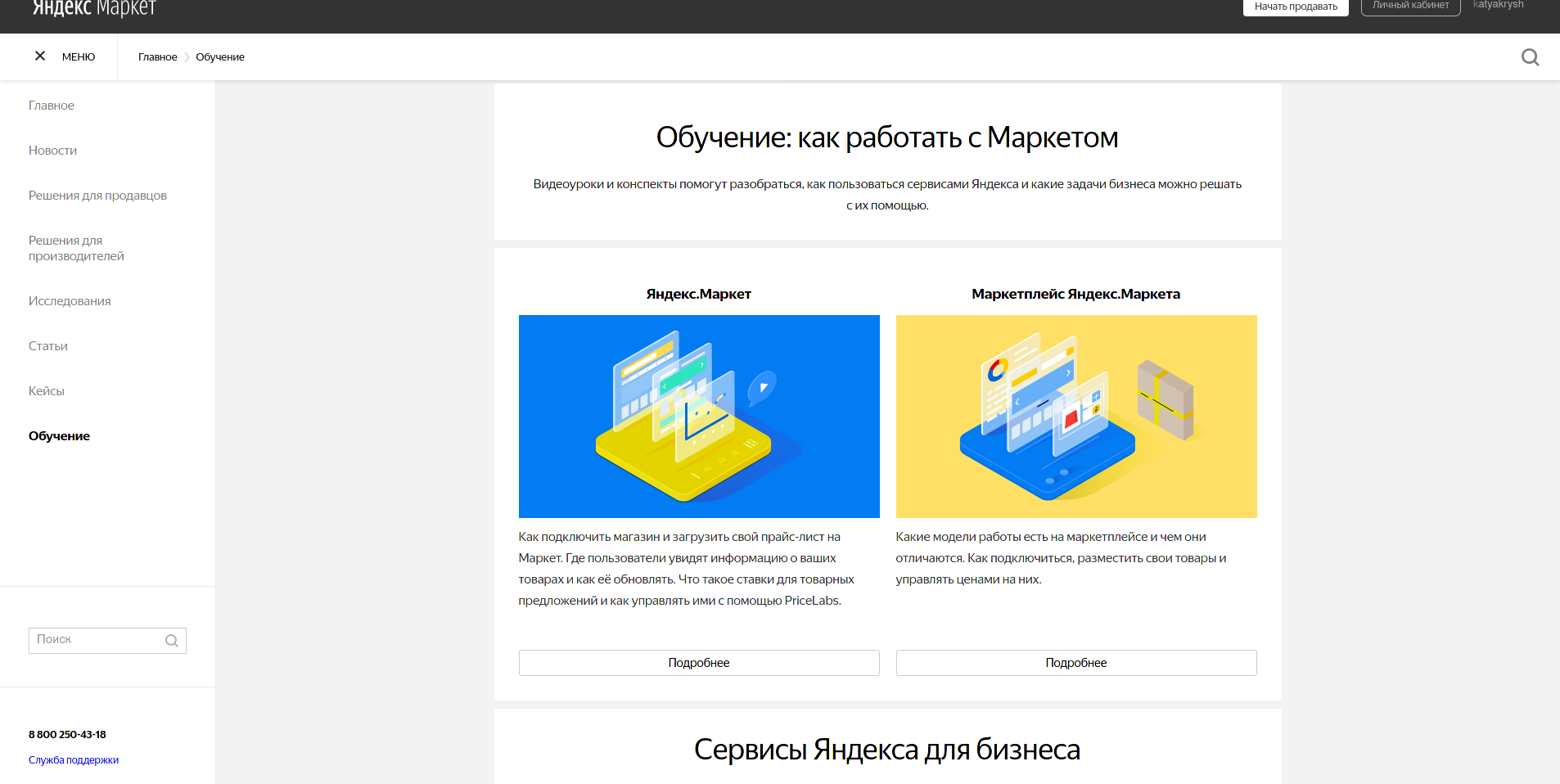Select Решения для продавцов menu item

click(x=97, y=196)
